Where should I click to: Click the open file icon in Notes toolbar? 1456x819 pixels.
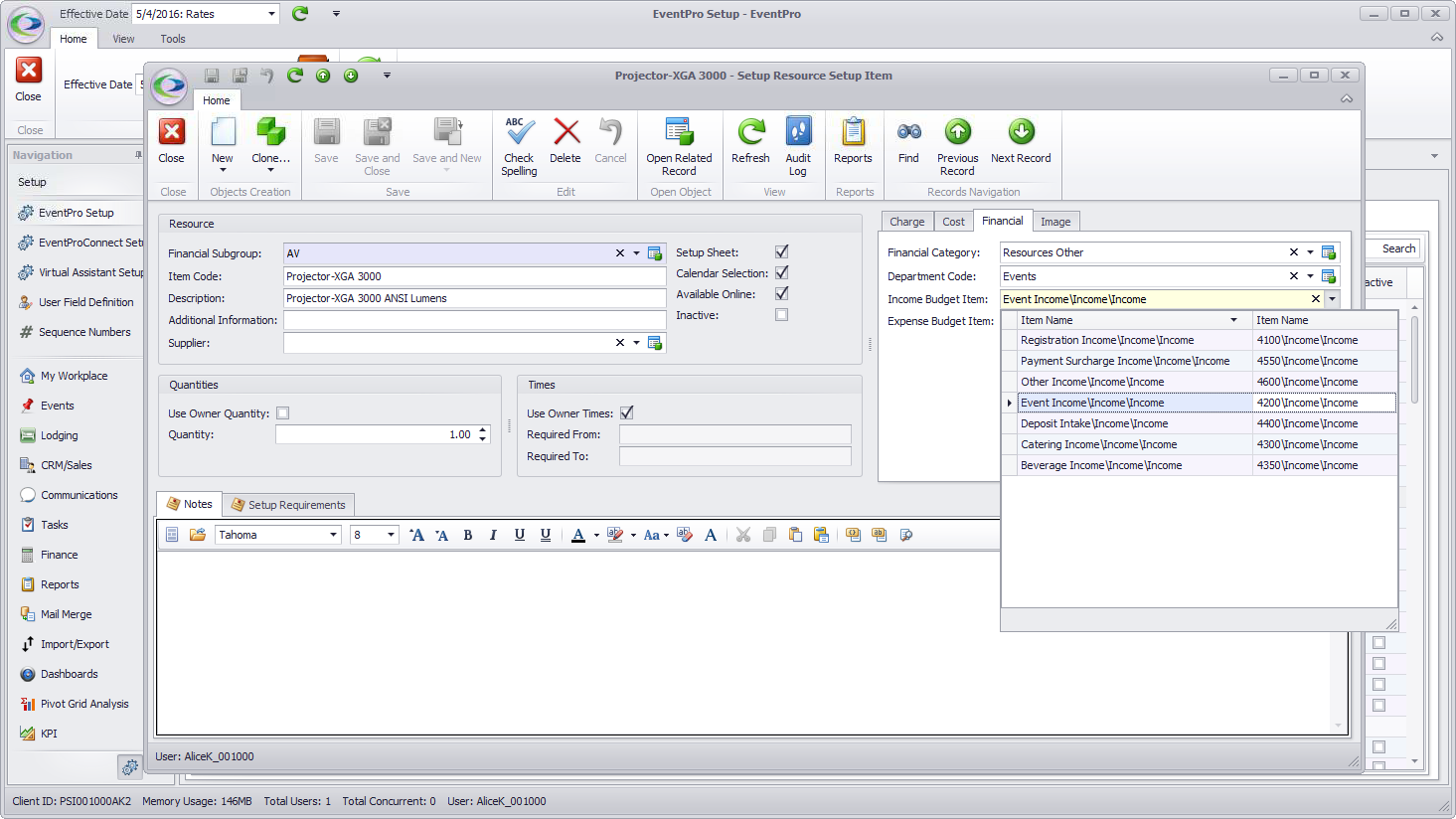tap(198, 535)
